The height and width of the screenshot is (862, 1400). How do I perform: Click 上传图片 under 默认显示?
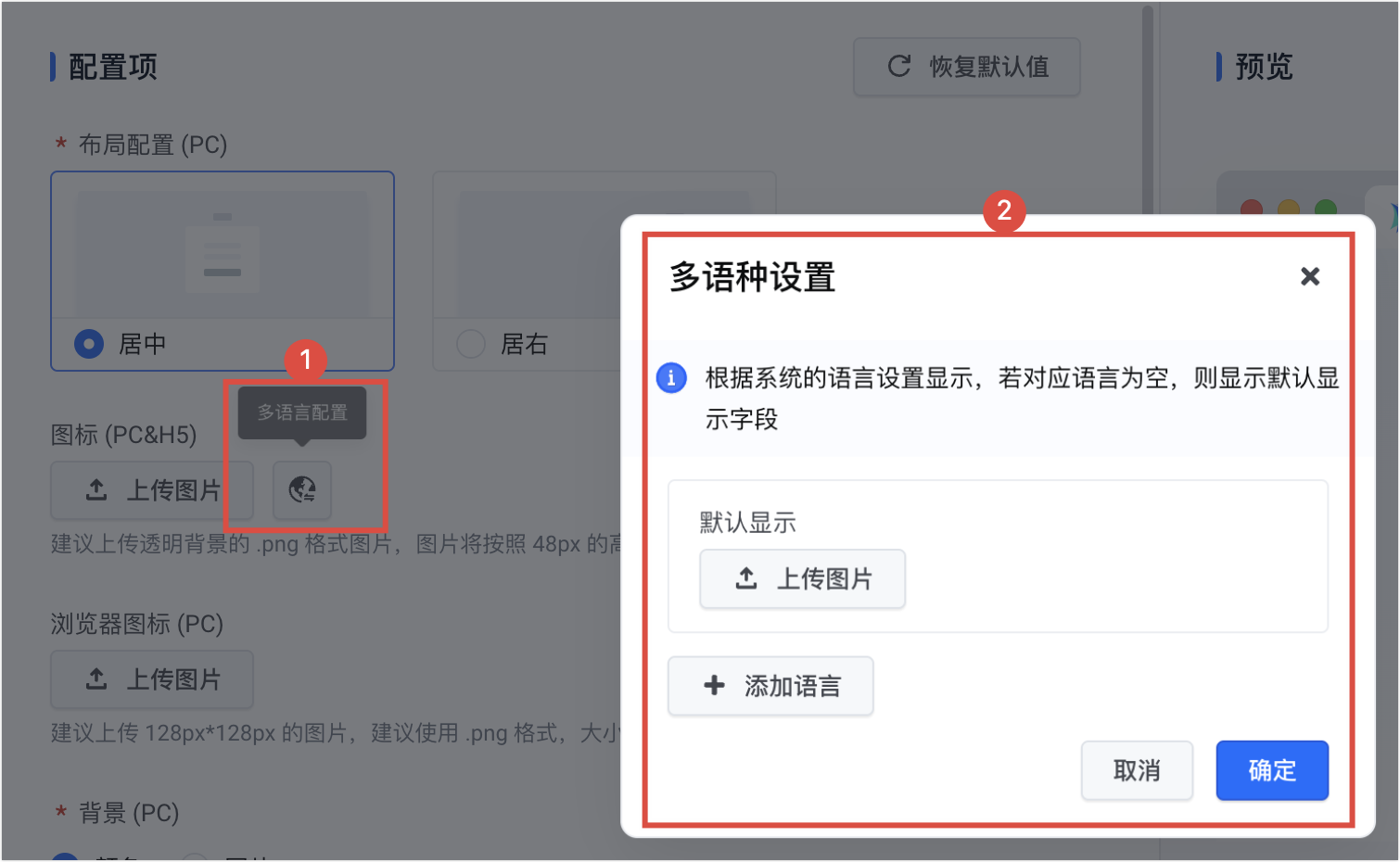pos(802,579)
